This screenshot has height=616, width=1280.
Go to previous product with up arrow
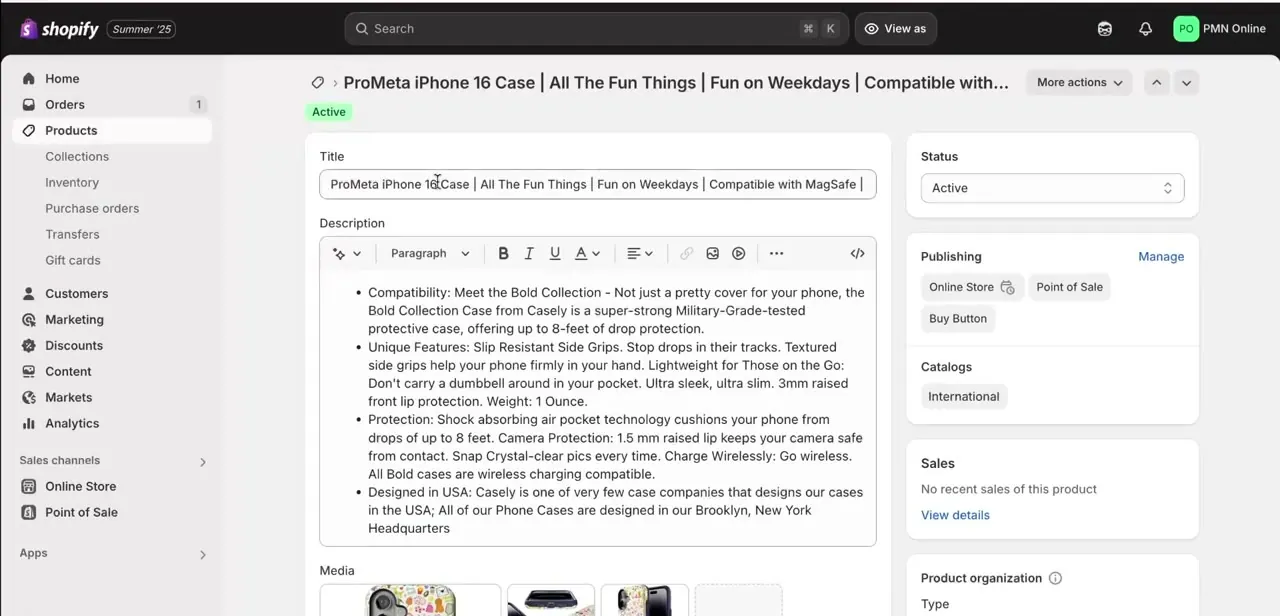click(1157, 83)
